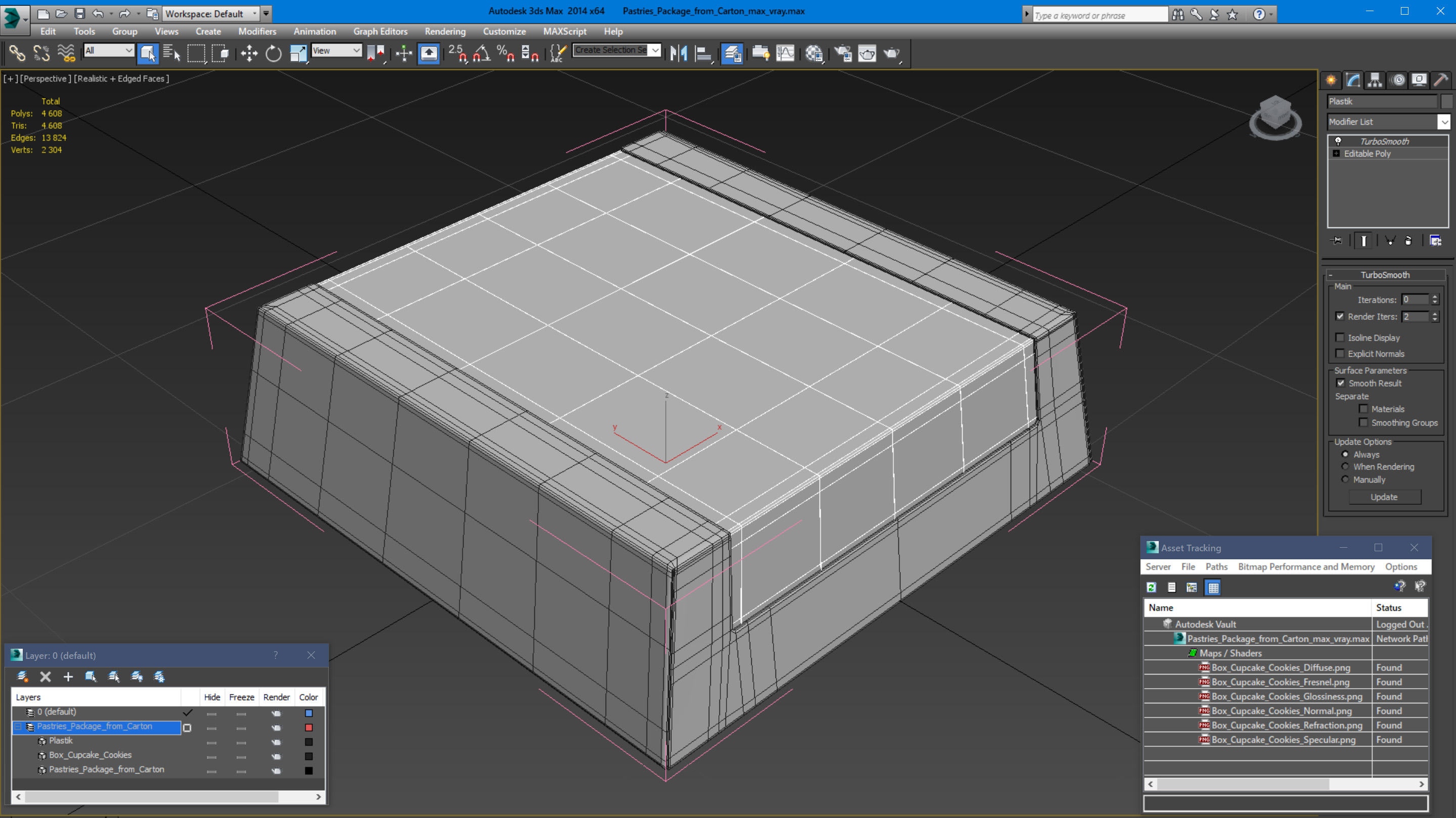Open Paths menu in Asset Tracking
Image resolution: width=1456 pixels, height=818 pixels.
point(1216,566)
